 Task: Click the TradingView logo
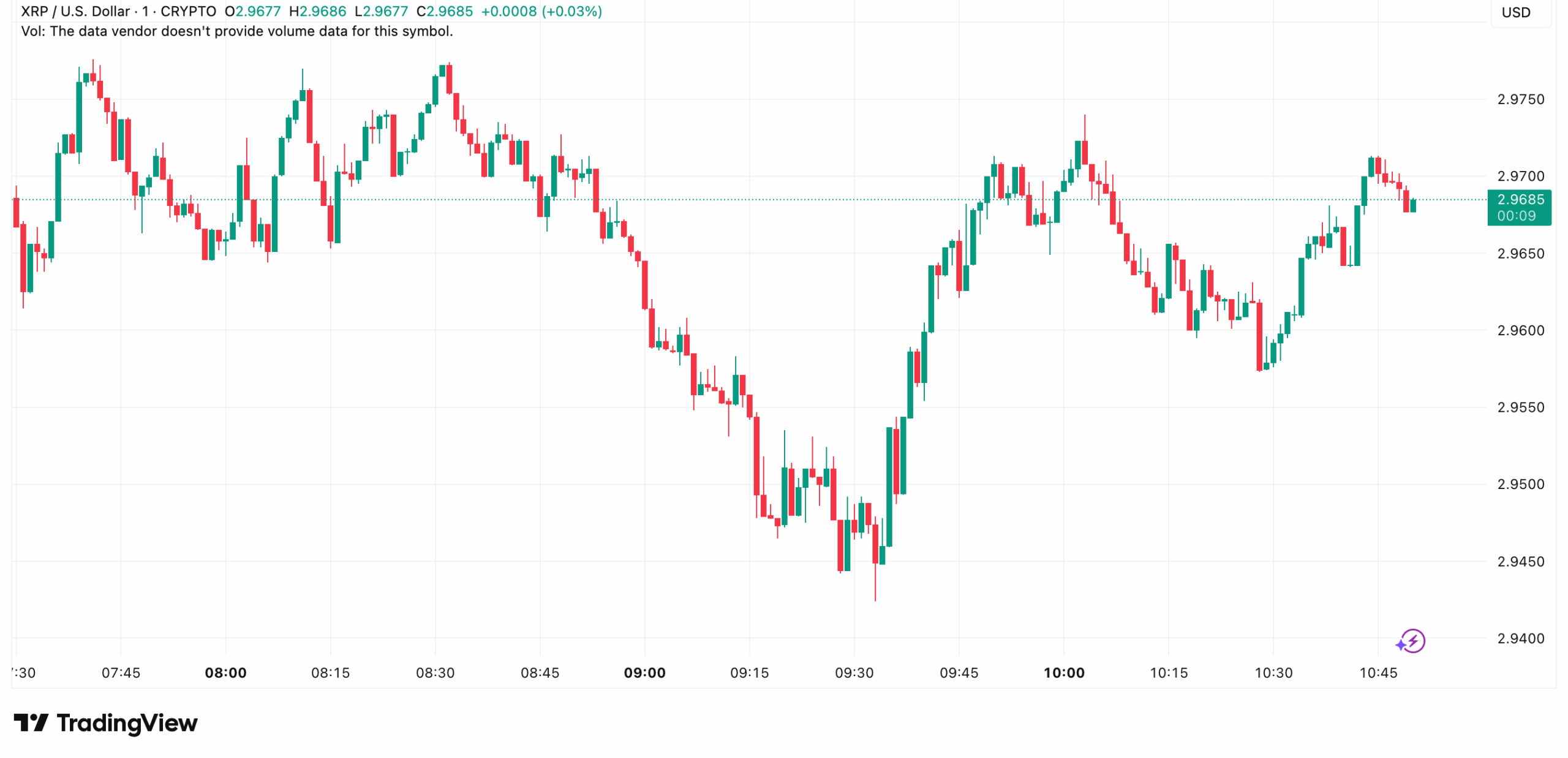tap(105, 723)
